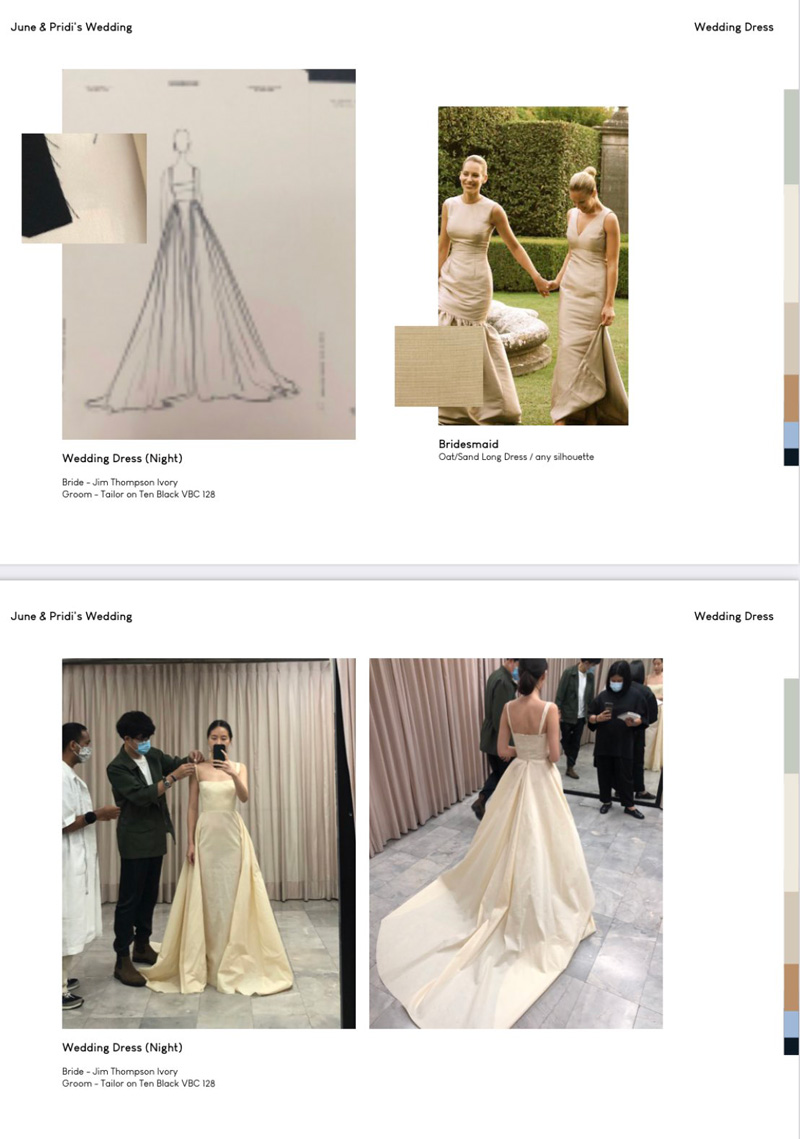Image resolution: width=800 pixels, height=1139 pixels.
Task: Click the black fabric sample overlay image
Action: (x=84, y=188)
